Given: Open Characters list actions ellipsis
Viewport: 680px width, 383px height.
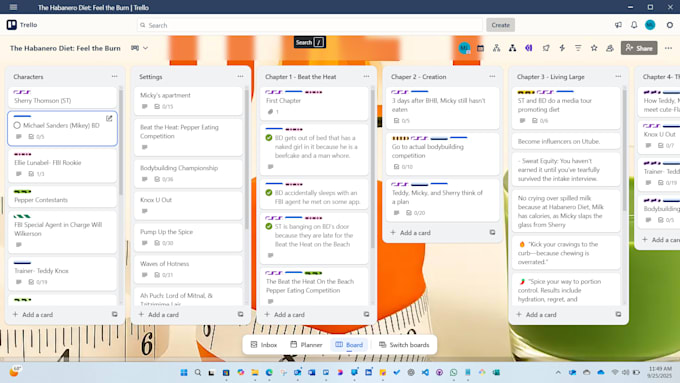Looking at the screenshot, I should click(x=114, y=76).
